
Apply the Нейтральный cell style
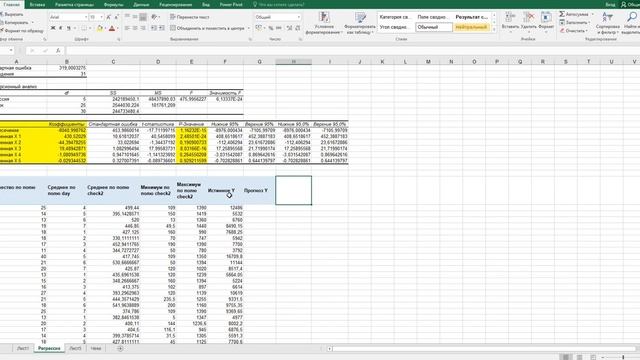tap(471, 27)
